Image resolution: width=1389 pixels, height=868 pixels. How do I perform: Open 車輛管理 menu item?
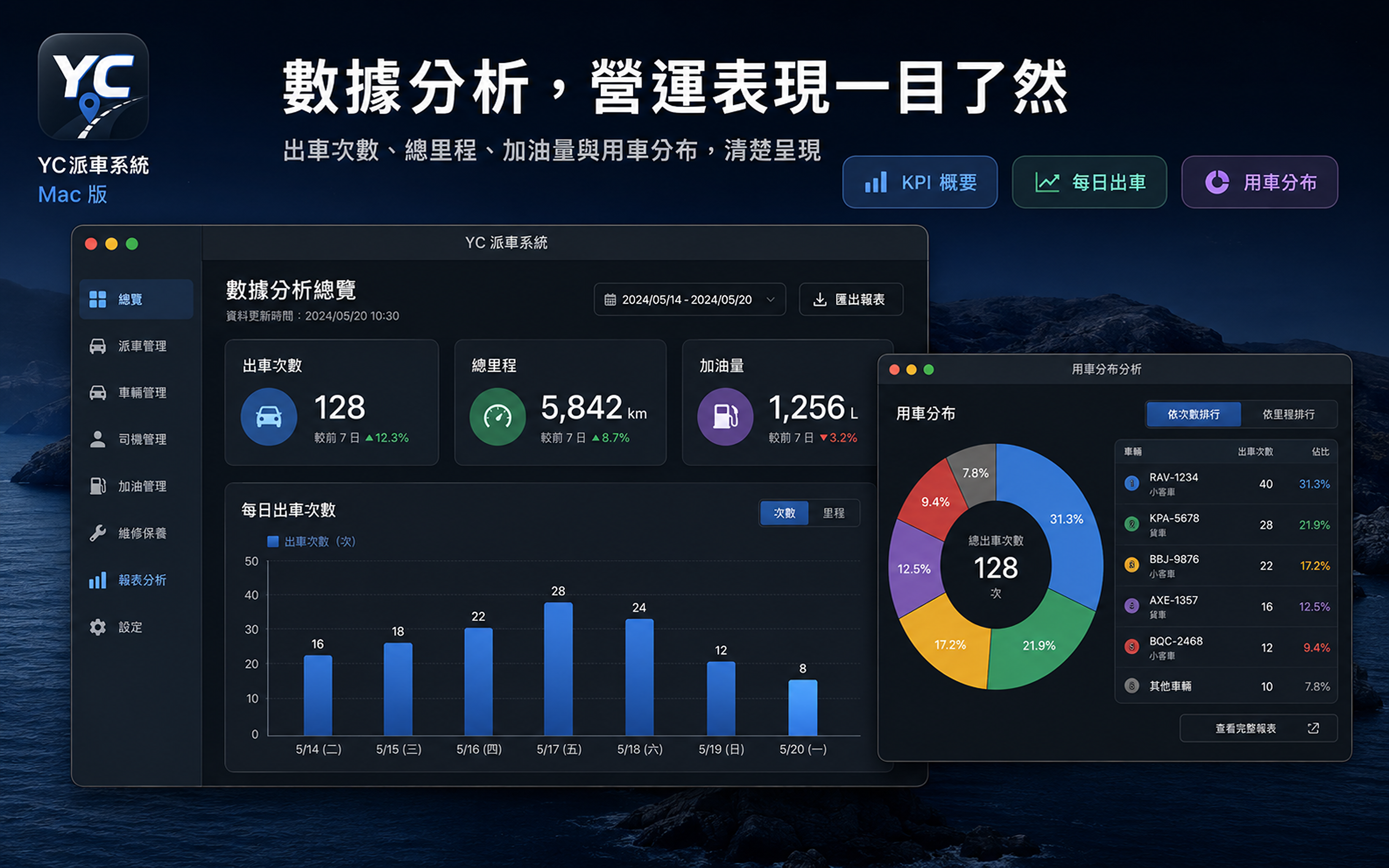(136, 393)
